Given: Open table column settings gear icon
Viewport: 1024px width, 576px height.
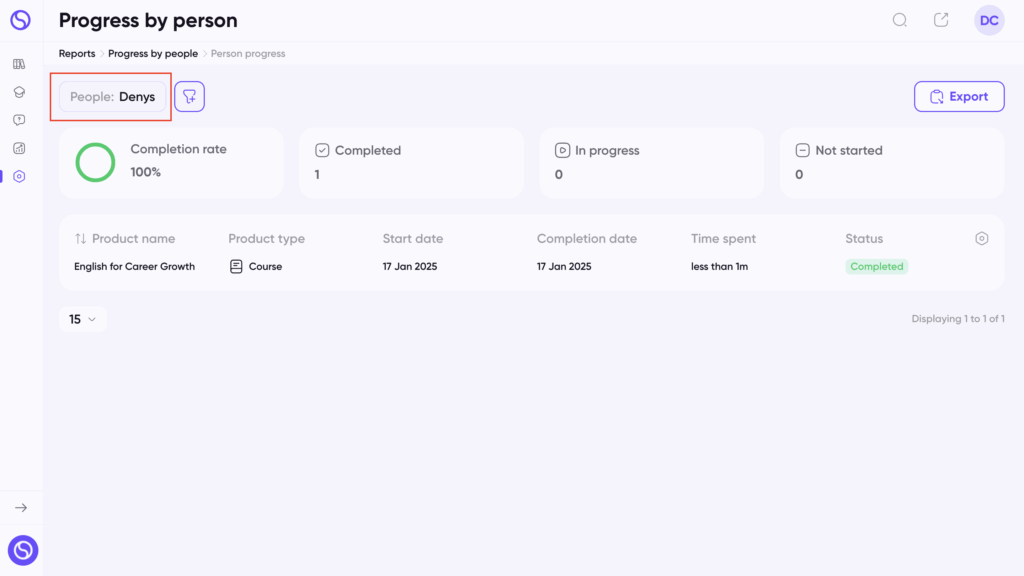Looking at the screenshot, I should (982, 238).
